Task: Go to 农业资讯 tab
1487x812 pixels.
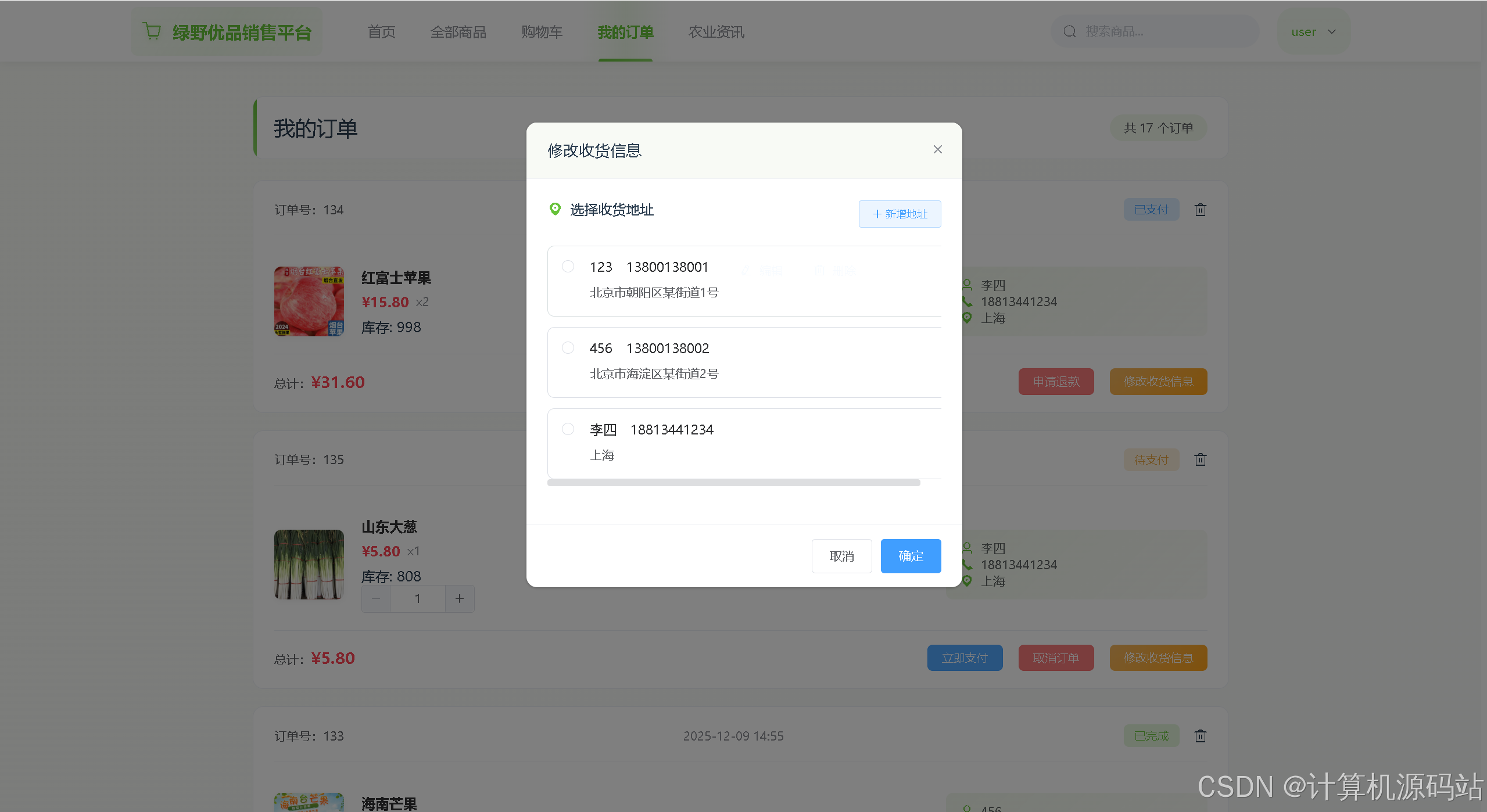Action: pyautogui.click(x=716, y=32)
